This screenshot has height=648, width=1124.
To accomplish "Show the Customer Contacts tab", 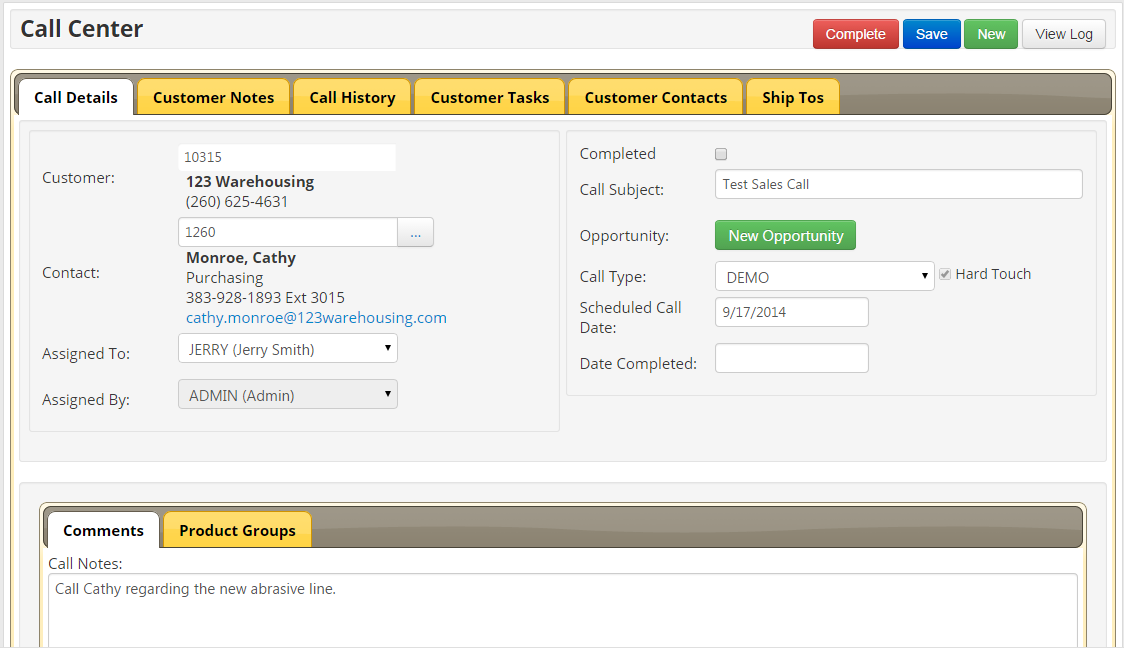I will pyautogui.click(x=655, y=97).
